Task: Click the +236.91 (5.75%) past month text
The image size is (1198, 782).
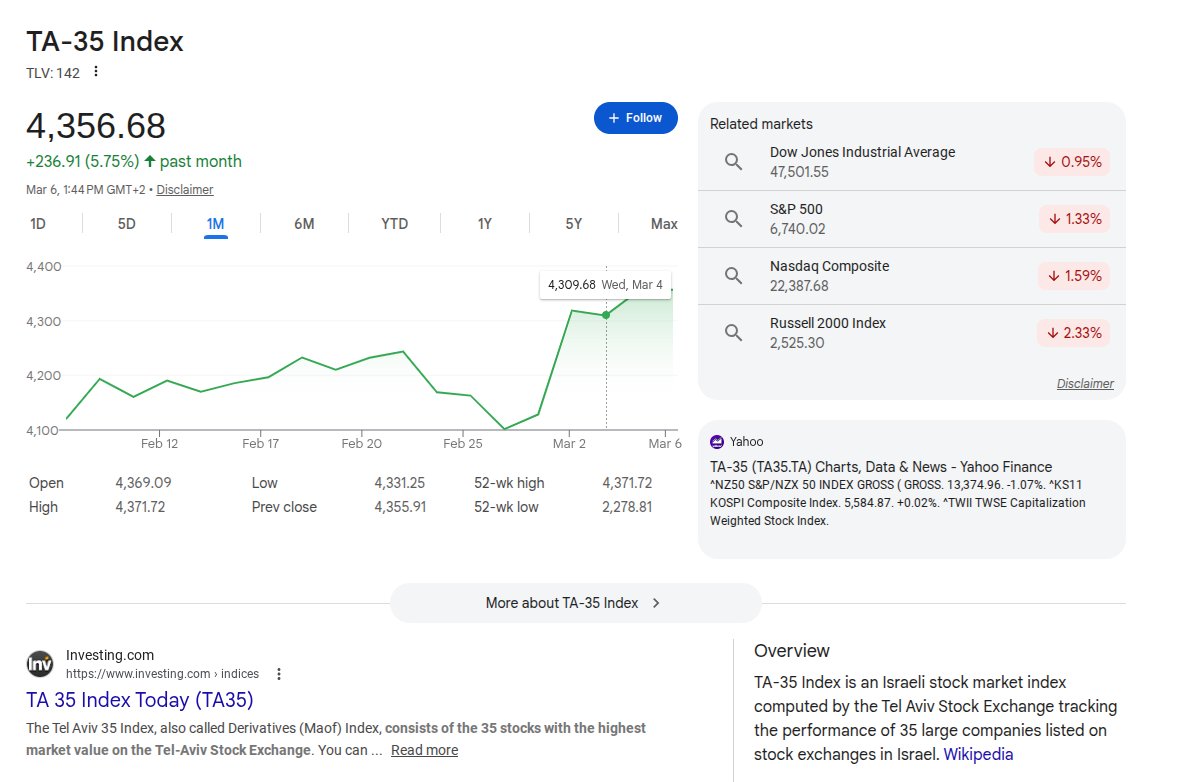Action: (134, 161)
